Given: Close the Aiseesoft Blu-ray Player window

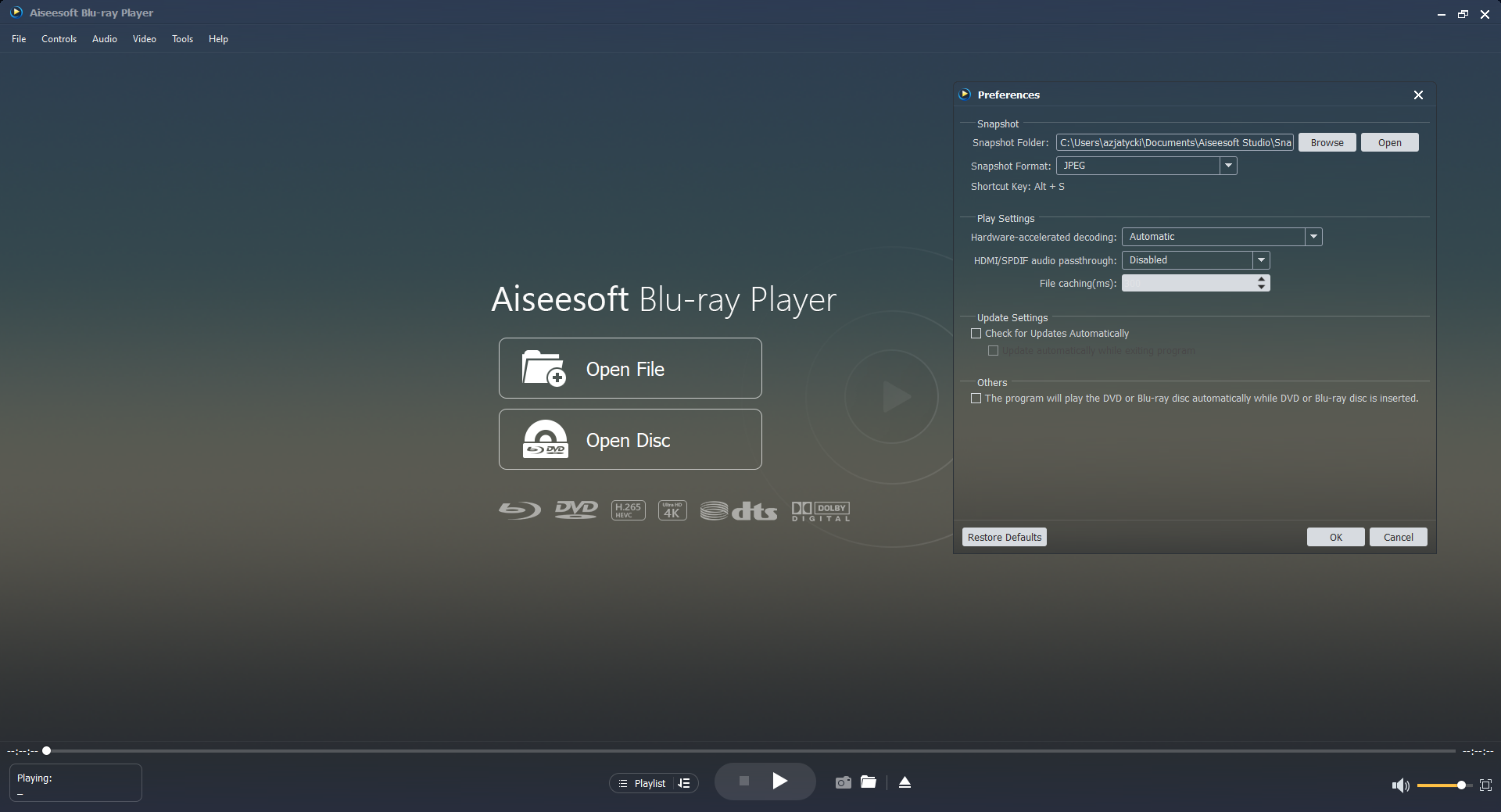Looking at the screenshot, I should tap(1485, 14).
